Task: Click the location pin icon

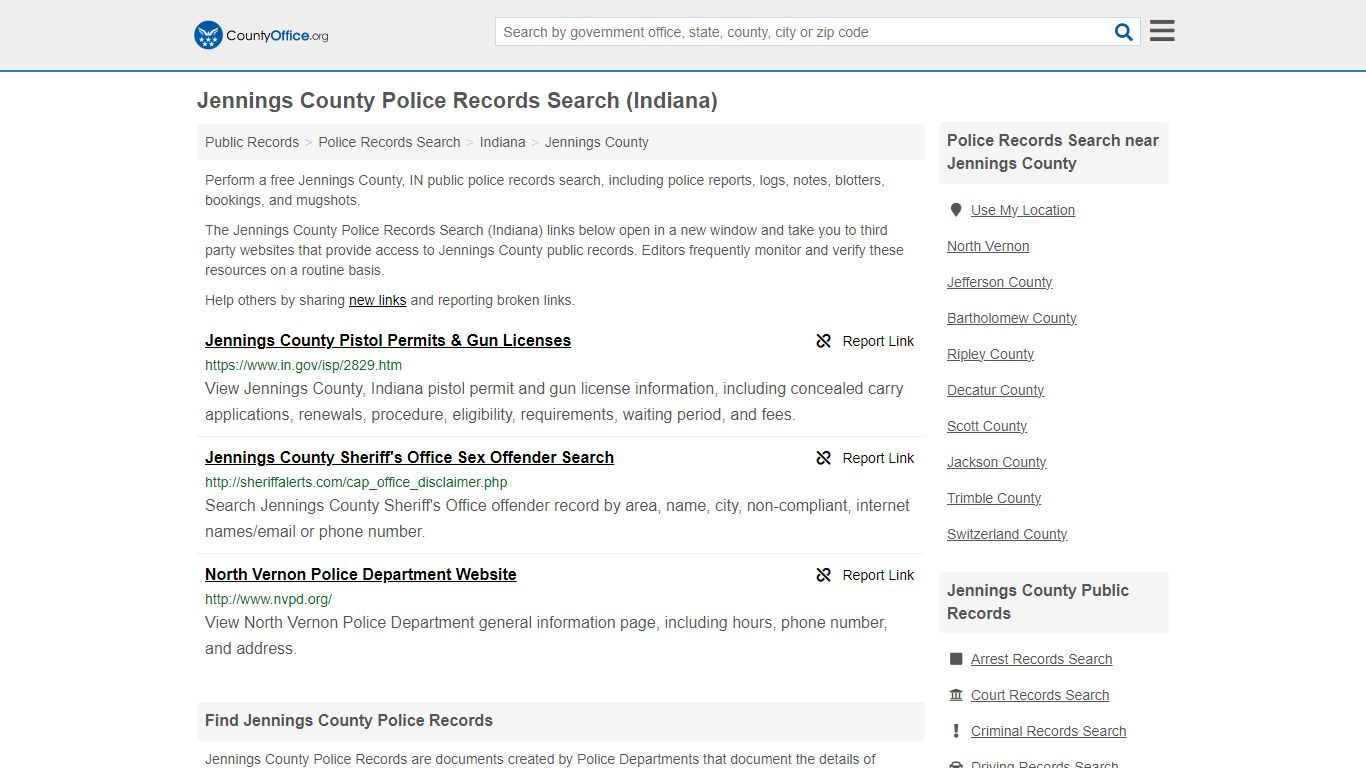Action: (x=956, y=210)
